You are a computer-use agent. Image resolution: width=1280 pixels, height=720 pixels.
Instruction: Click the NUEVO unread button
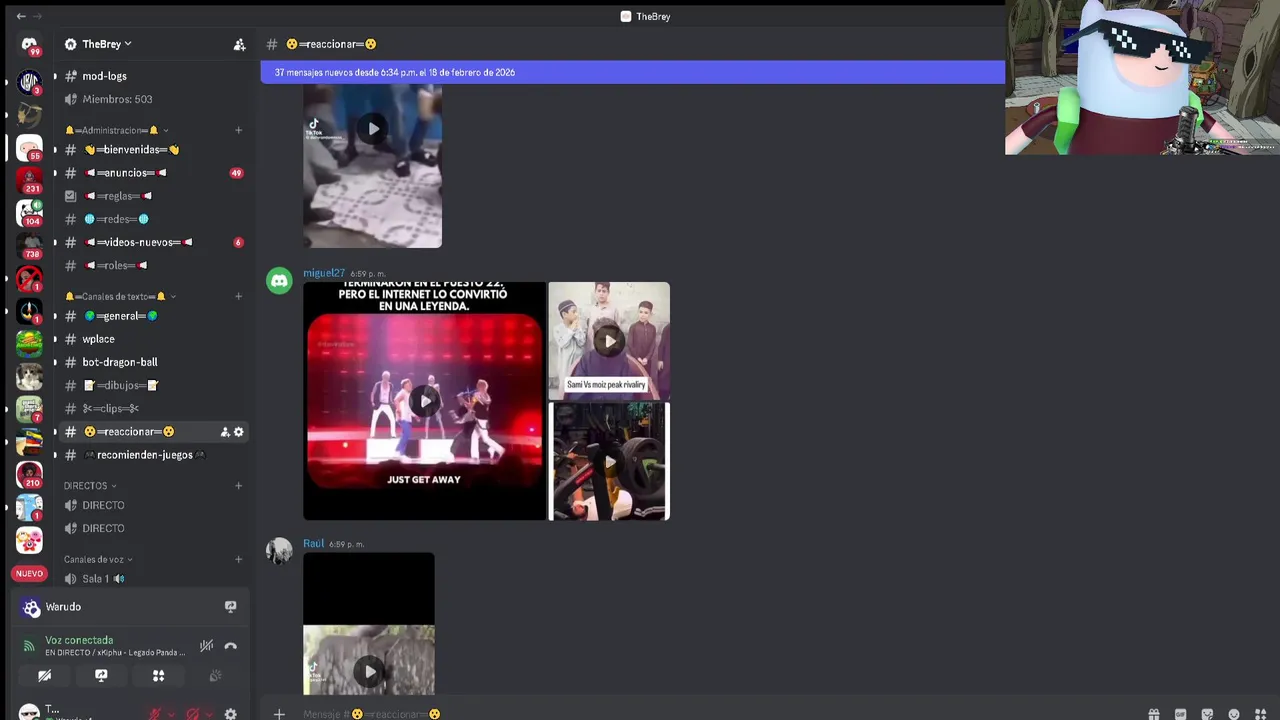click(29, 574)
